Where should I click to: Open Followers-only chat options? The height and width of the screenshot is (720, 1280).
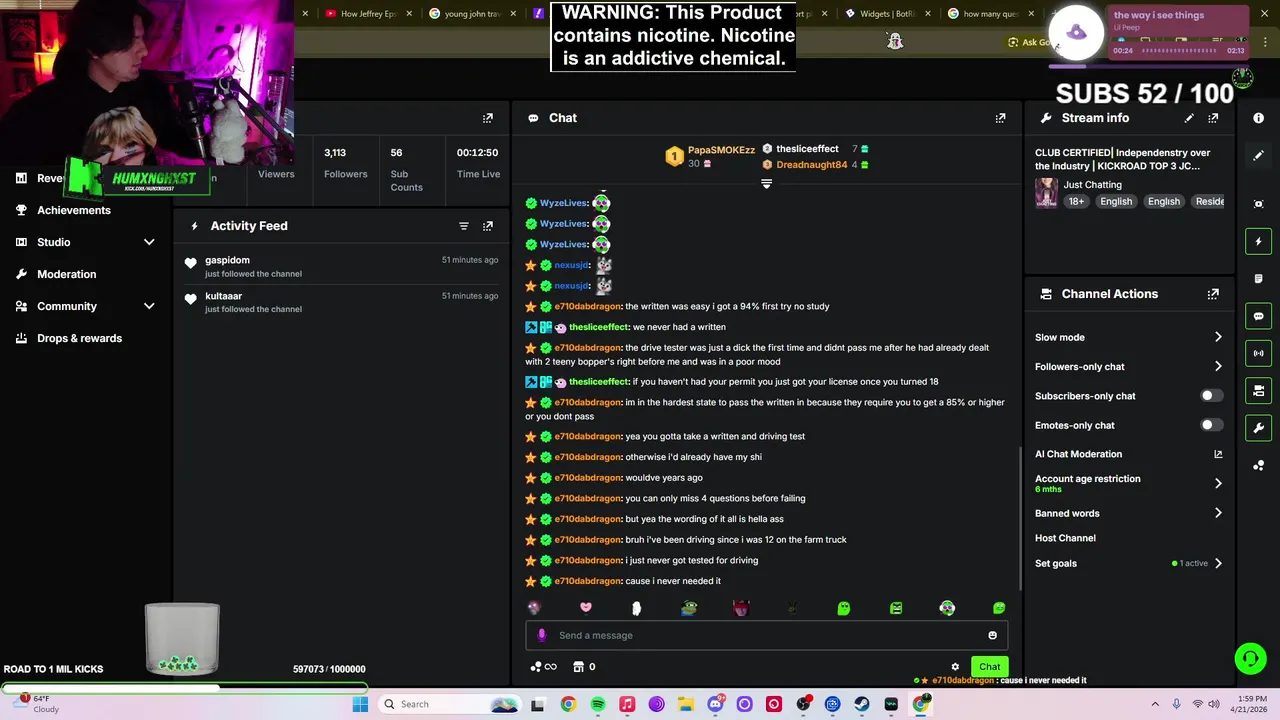tap(1128, 367)
